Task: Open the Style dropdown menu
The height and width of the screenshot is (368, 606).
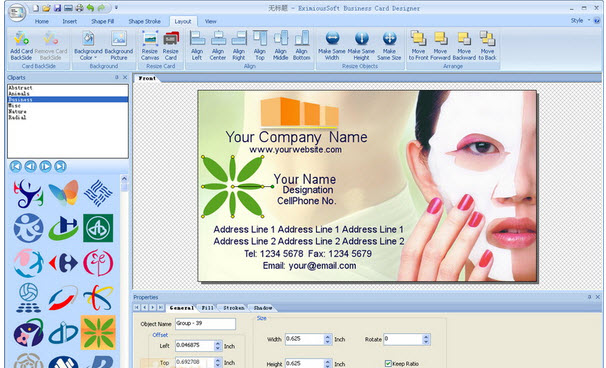Action: click(x=581, y=20)
